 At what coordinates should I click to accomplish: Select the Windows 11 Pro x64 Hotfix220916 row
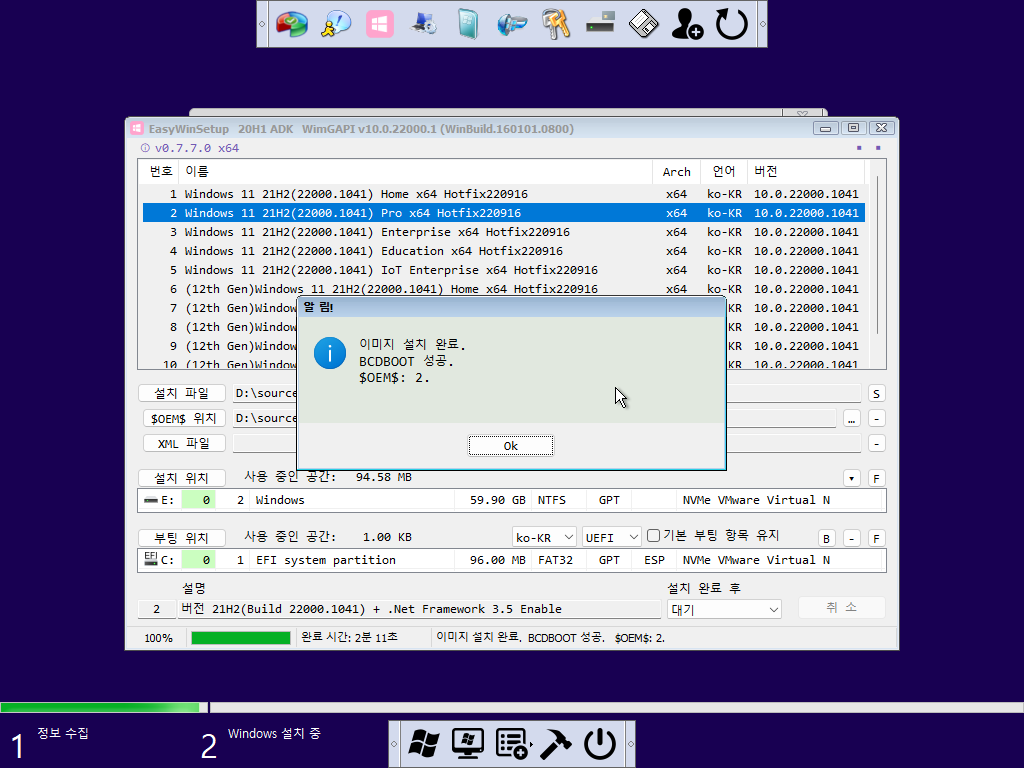504,213
